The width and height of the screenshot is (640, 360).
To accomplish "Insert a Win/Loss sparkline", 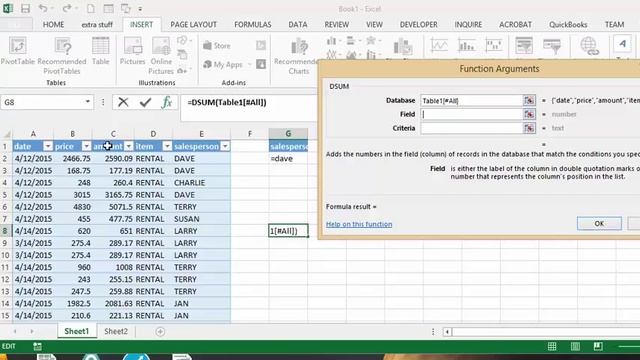I will coord(494,46).
